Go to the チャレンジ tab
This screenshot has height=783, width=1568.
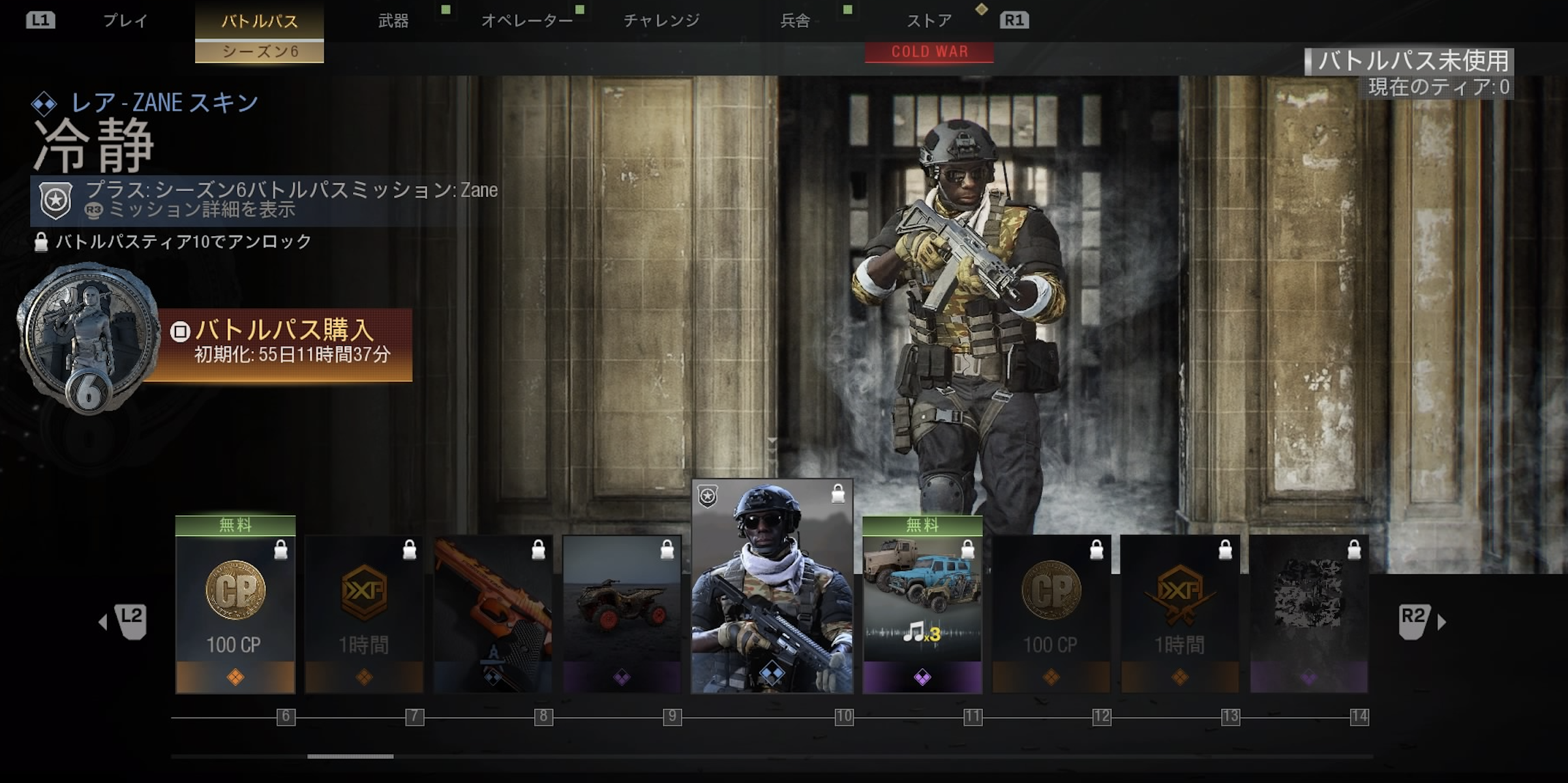661,21
